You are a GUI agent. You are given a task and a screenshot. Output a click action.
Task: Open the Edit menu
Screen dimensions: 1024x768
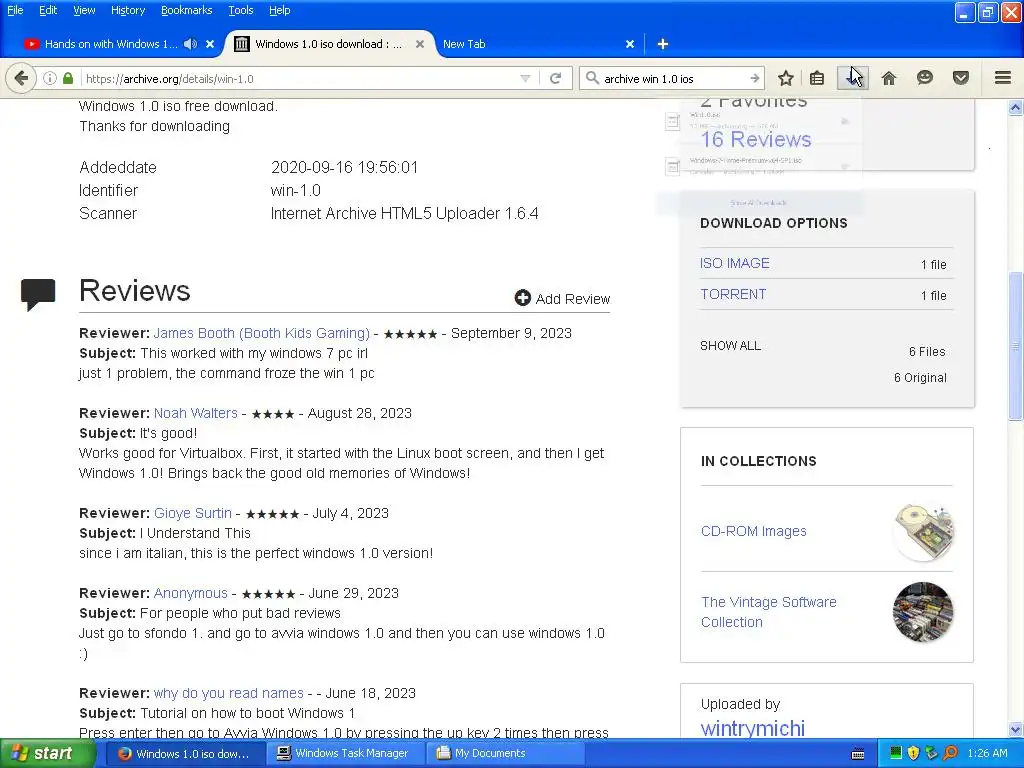48,10
